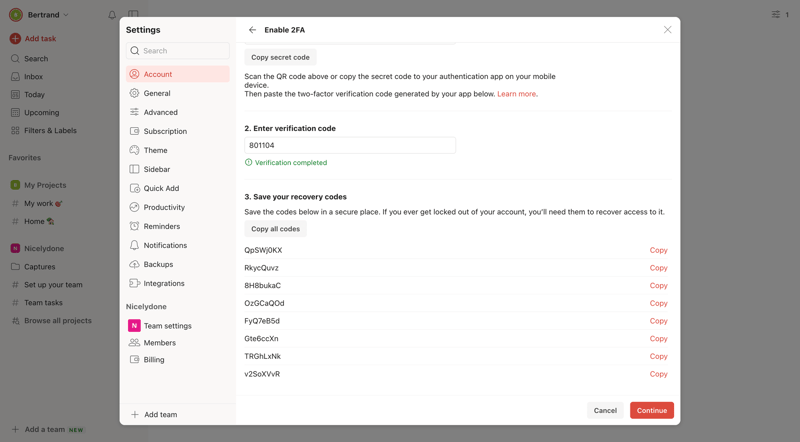Close the Settings dialog with the X
The image size is (800, 442).
coord(667,30)
